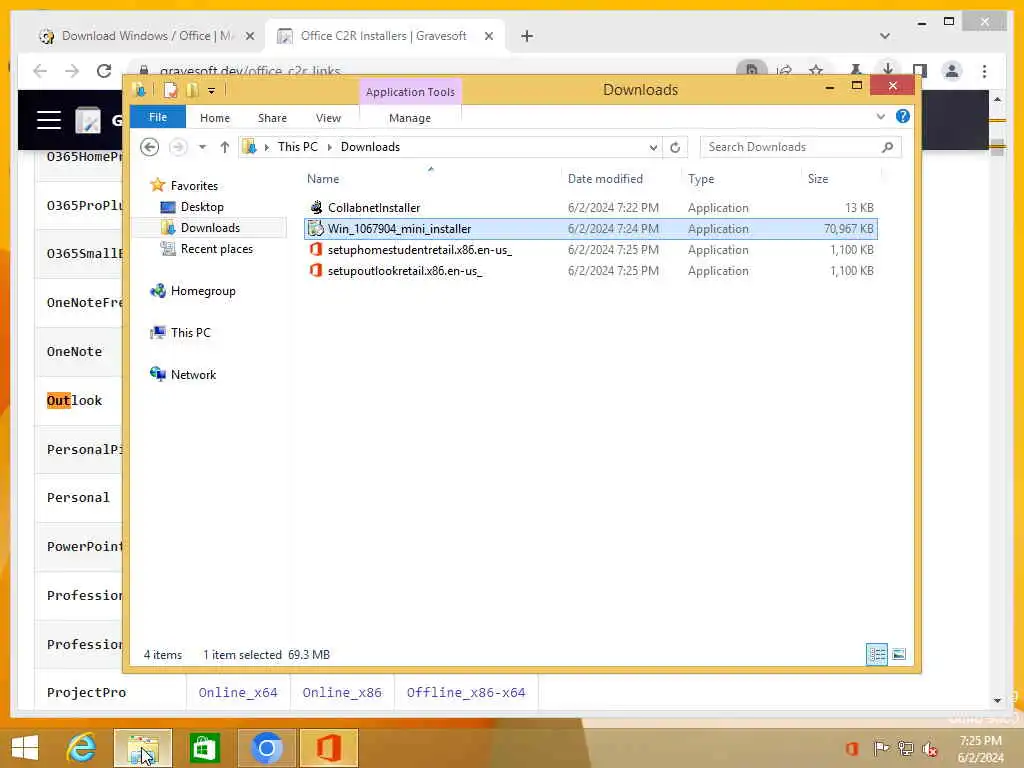The height and width of the screenshot is (768, 1024).
Task: Expand the address bar history dropdown
Action: coord(653,148)
